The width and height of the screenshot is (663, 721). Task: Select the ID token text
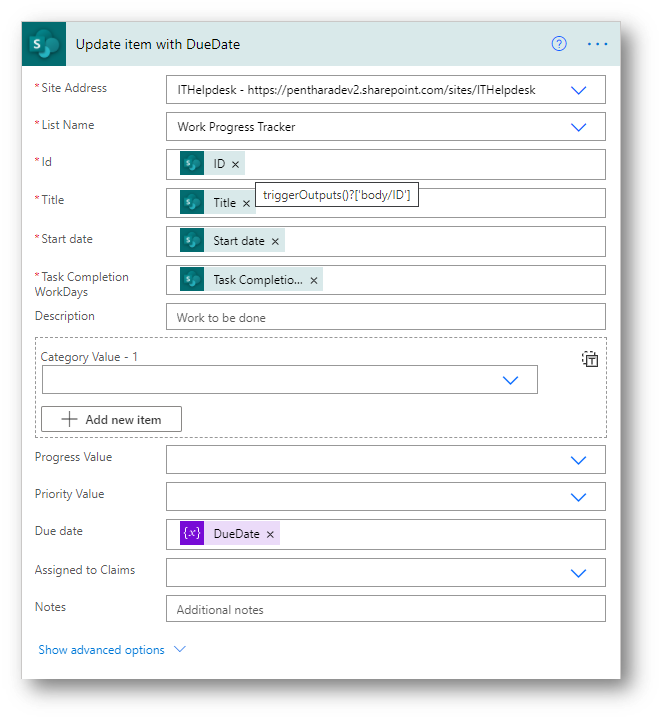click(219, 164)
